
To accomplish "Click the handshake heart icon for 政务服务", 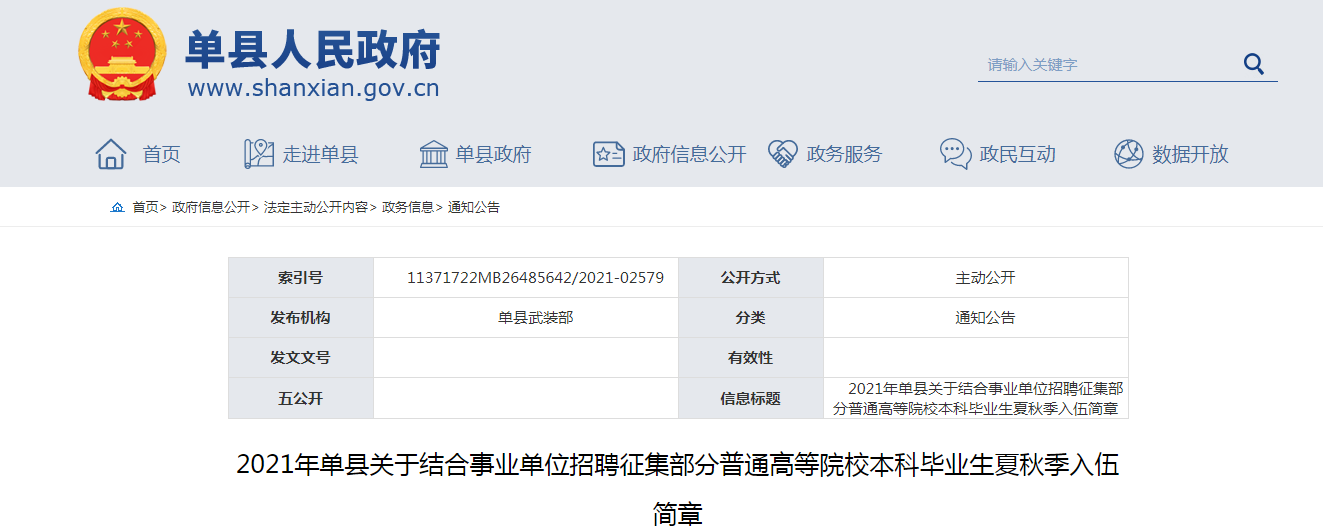I will [782, 154].
